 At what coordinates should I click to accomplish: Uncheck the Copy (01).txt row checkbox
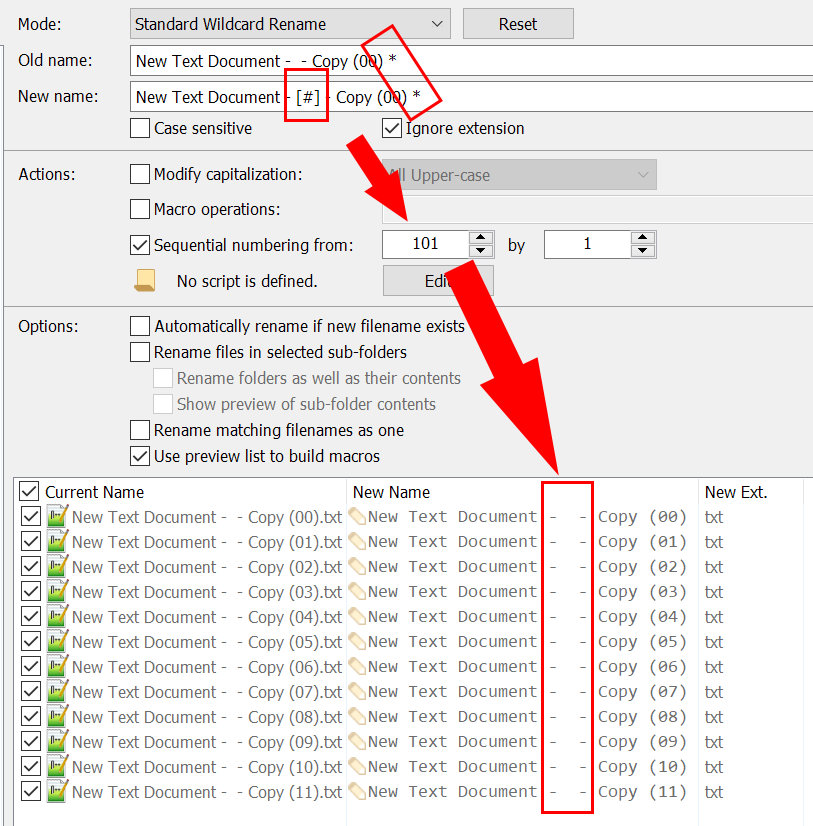[x=31, y=541]
